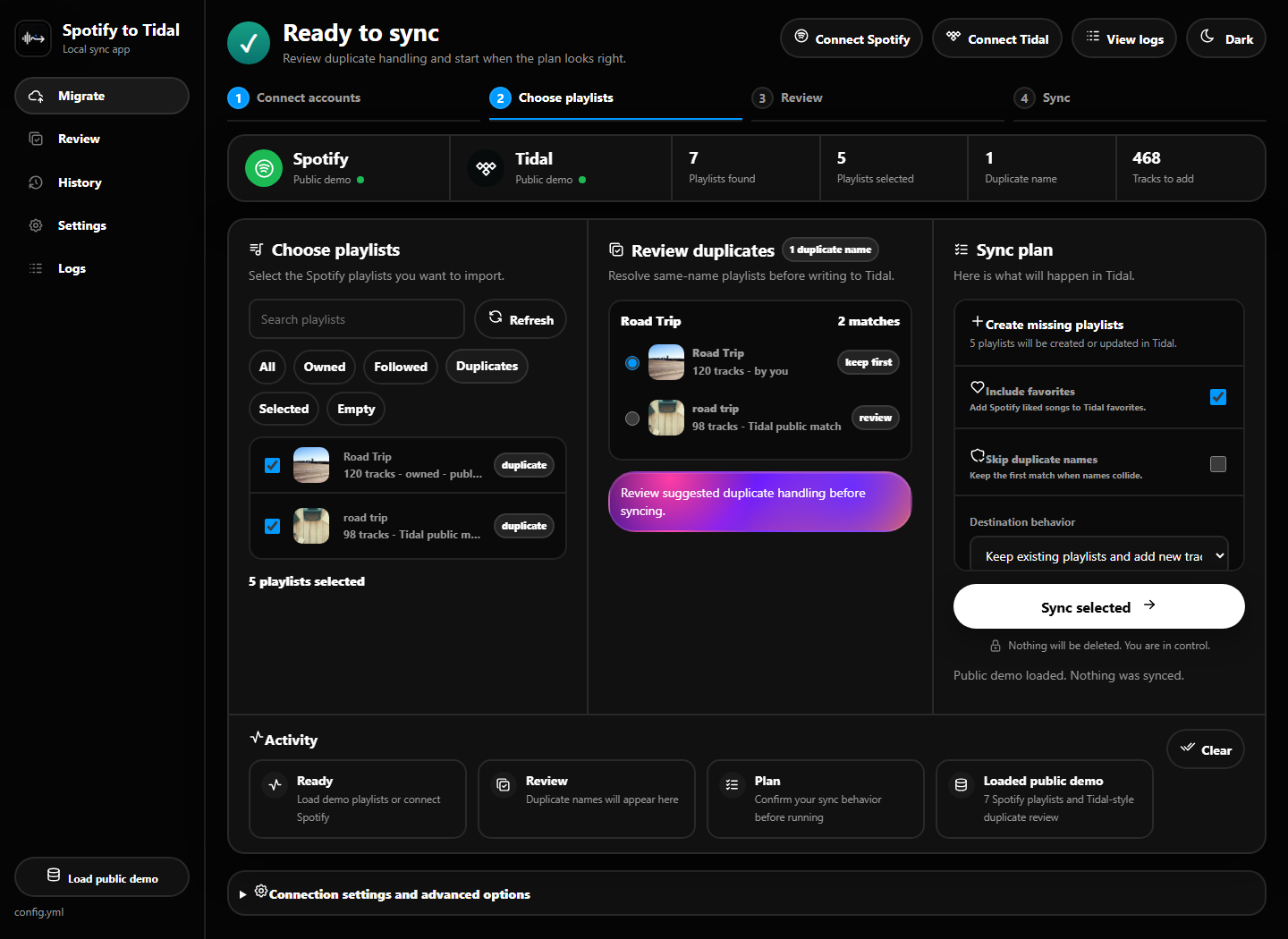Filter playlists by Empty
This screenshot has height=939, width=1288.
pyautogui.click(x=356, y=409)
